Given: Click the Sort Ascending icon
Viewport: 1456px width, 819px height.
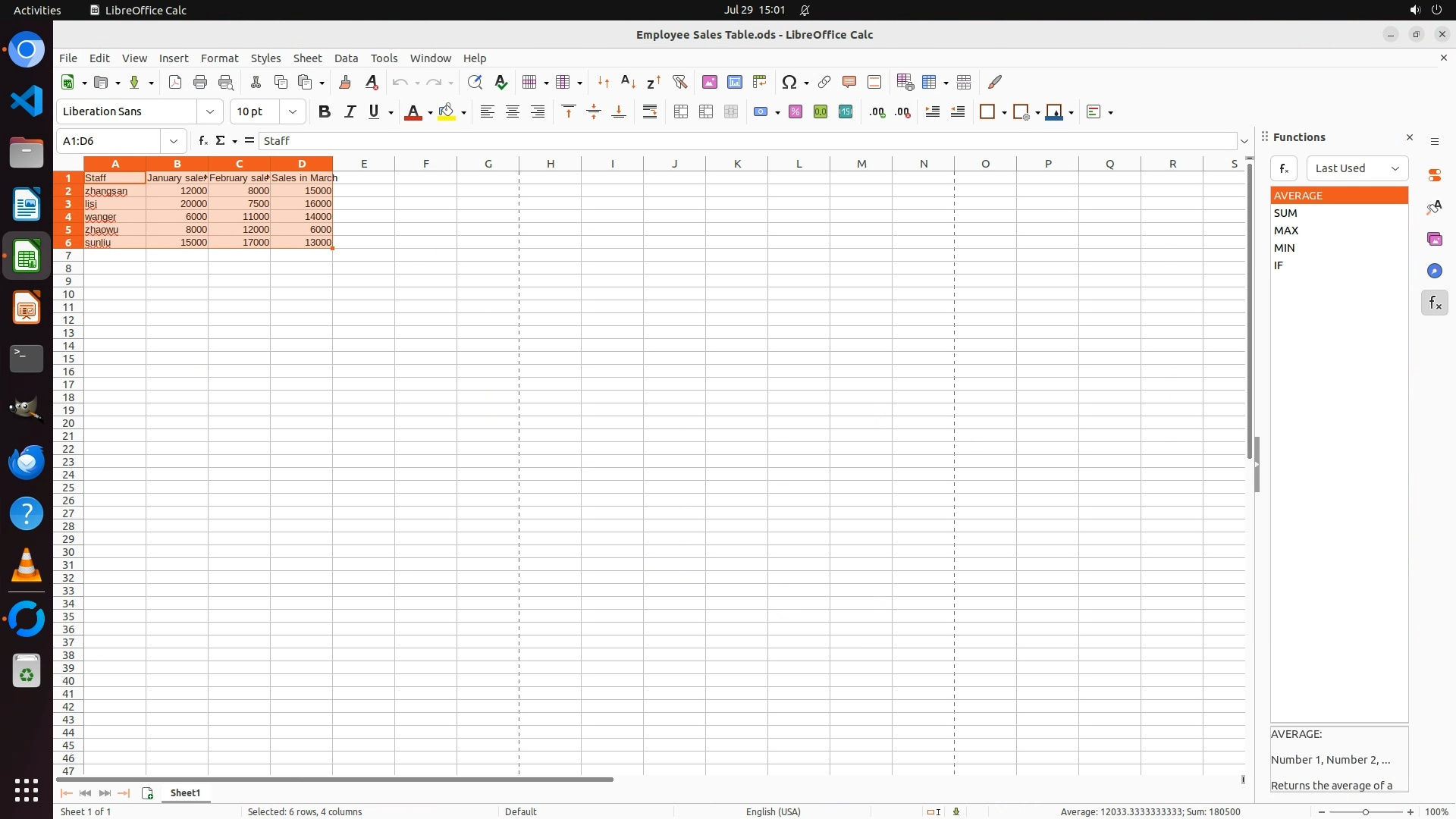Looking at the screenshot, I should (x=628, y=82).
